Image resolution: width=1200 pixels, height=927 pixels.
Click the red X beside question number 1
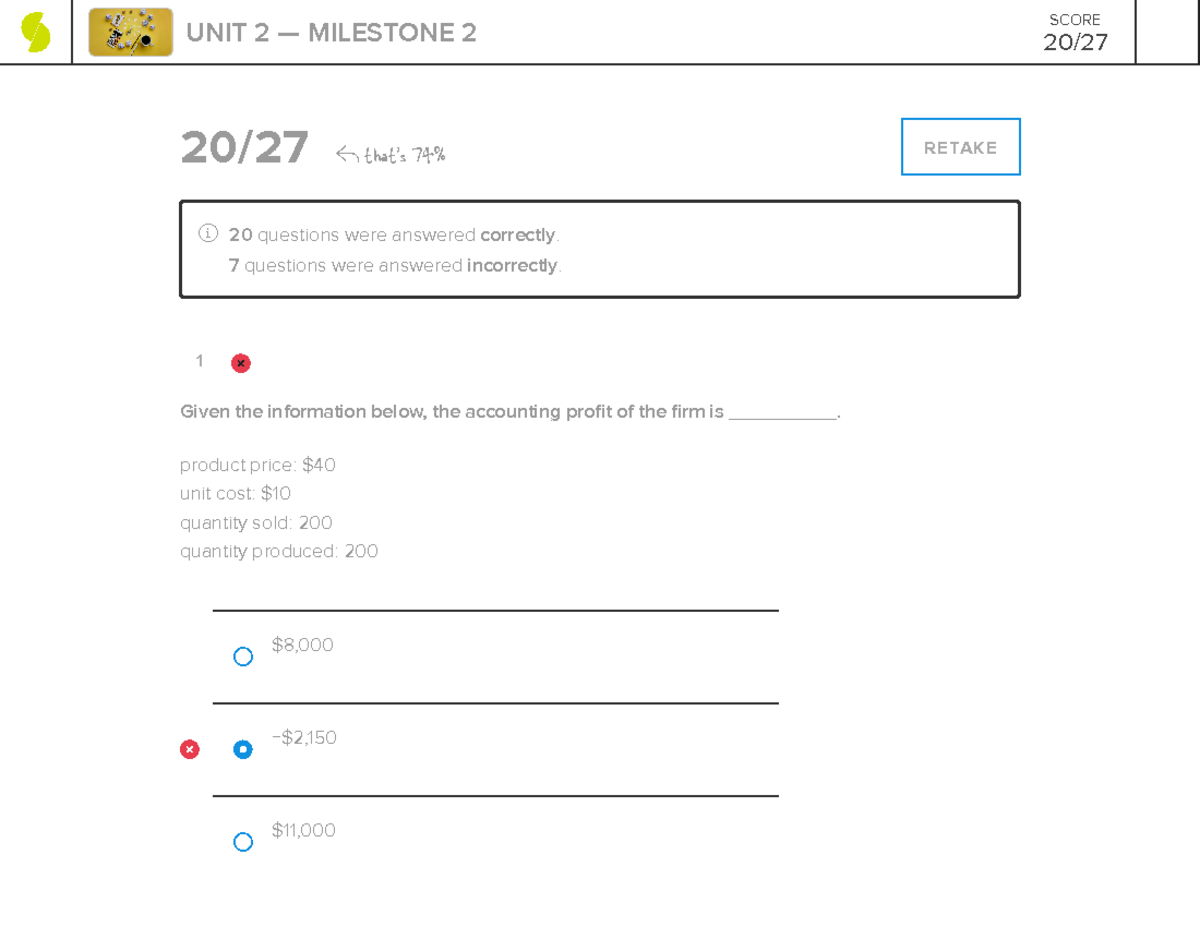(241, 363)
